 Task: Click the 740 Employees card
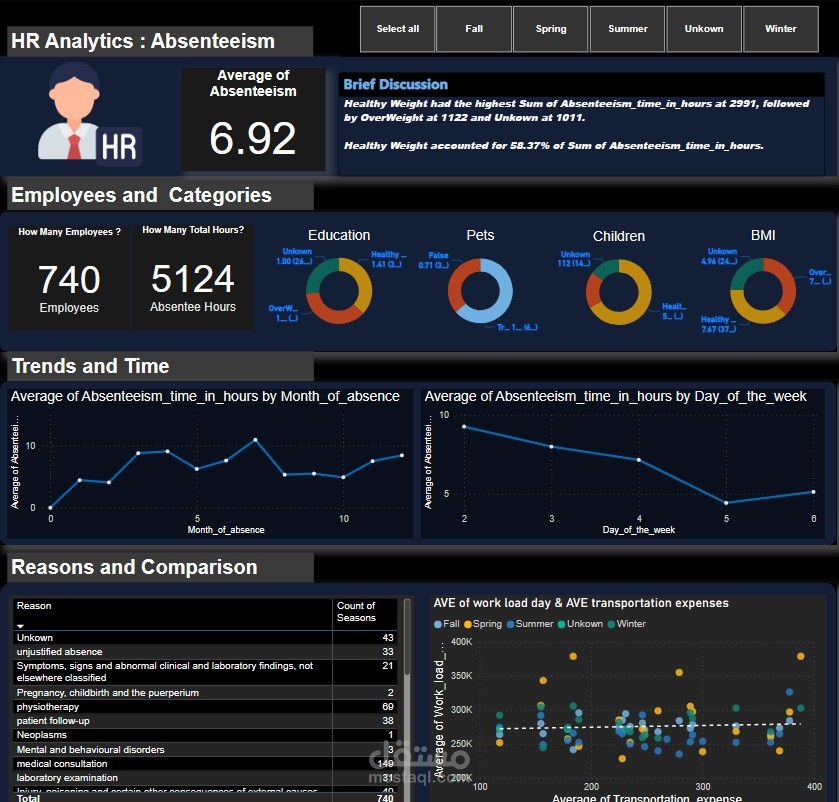(69, 278)
